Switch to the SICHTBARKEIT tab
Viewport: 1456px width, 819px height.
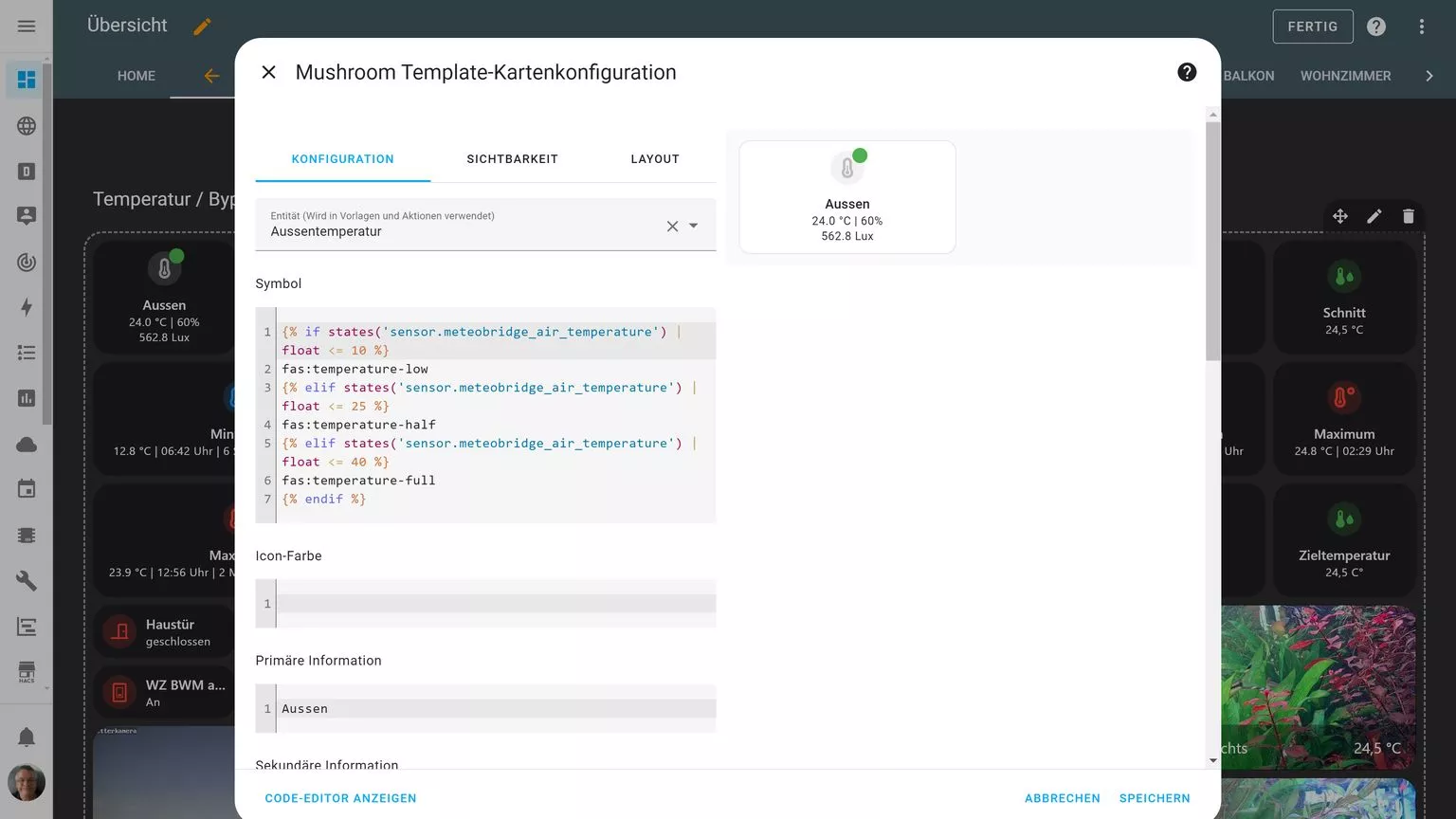512,159
